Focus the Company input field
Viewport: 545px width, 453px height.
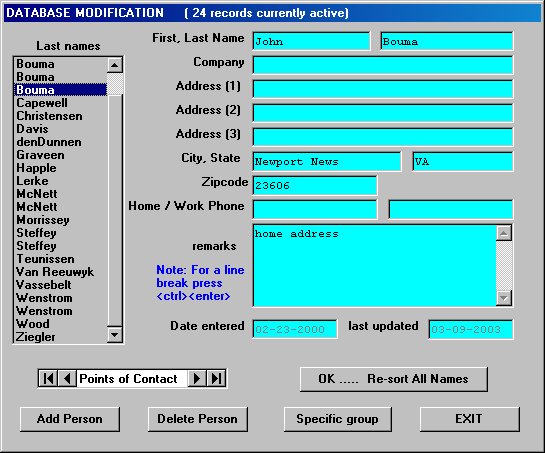383,65
